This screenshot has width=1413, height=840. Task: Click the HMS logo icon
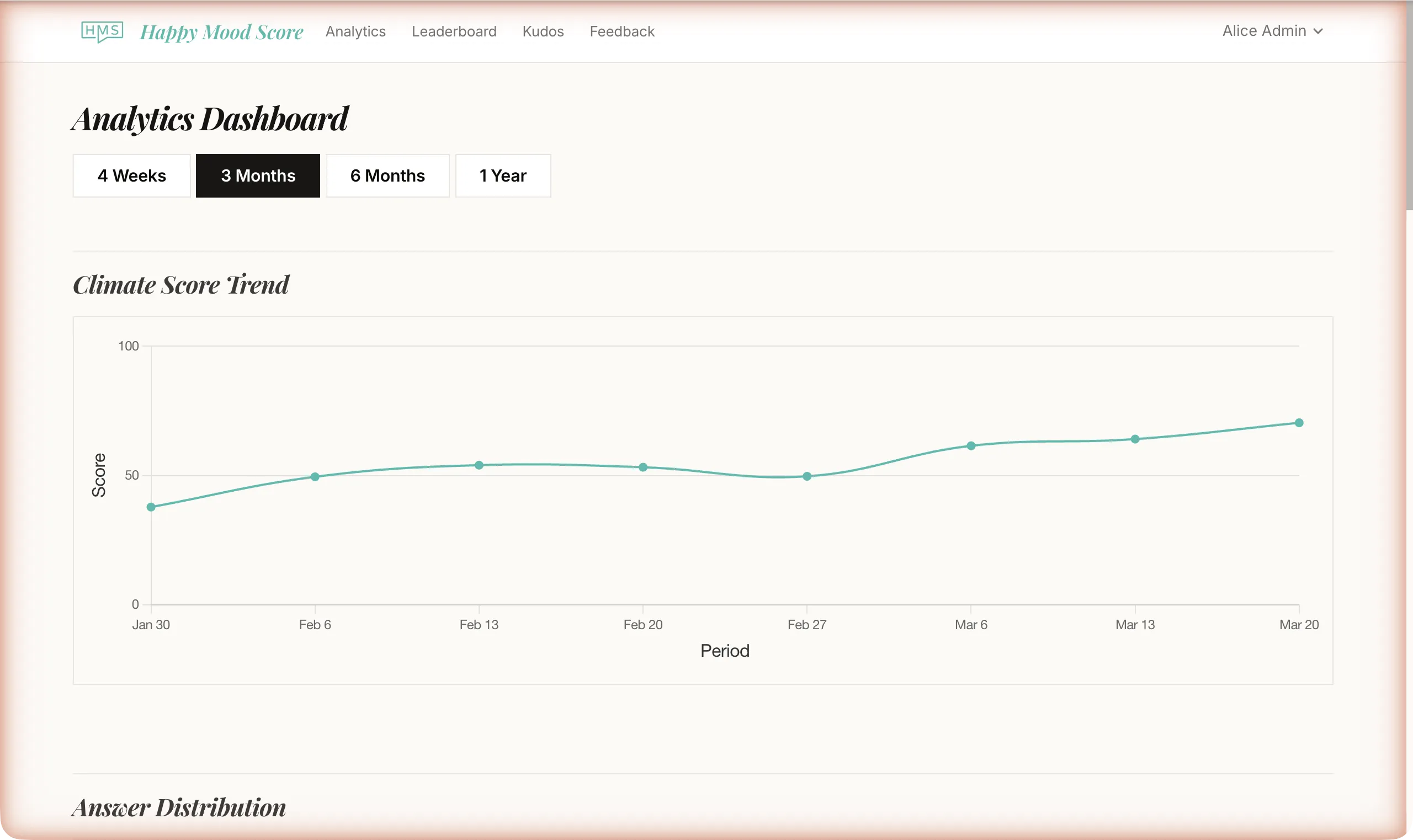102,31
